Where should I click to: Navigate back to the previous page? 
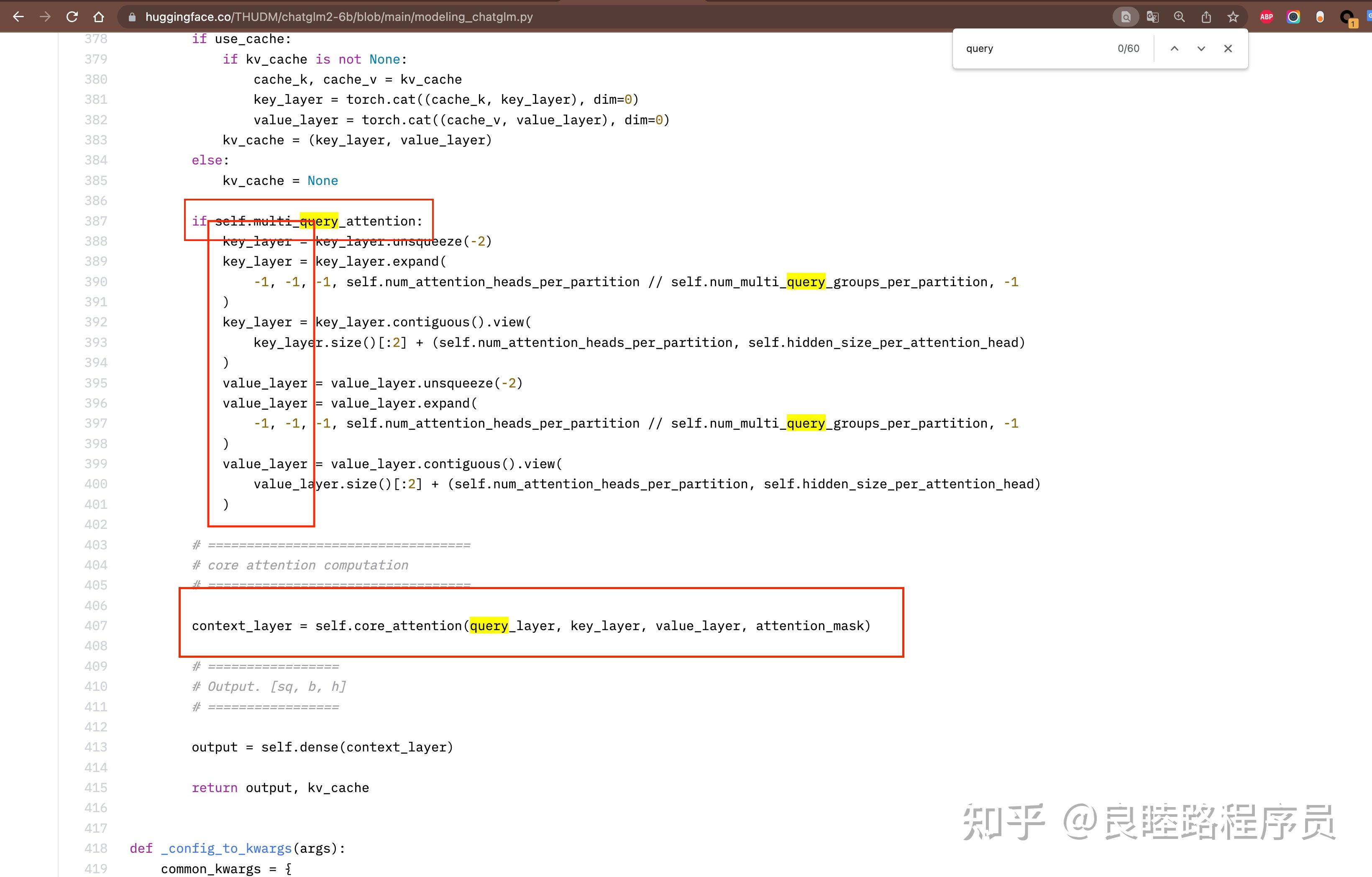click(19, 16)
